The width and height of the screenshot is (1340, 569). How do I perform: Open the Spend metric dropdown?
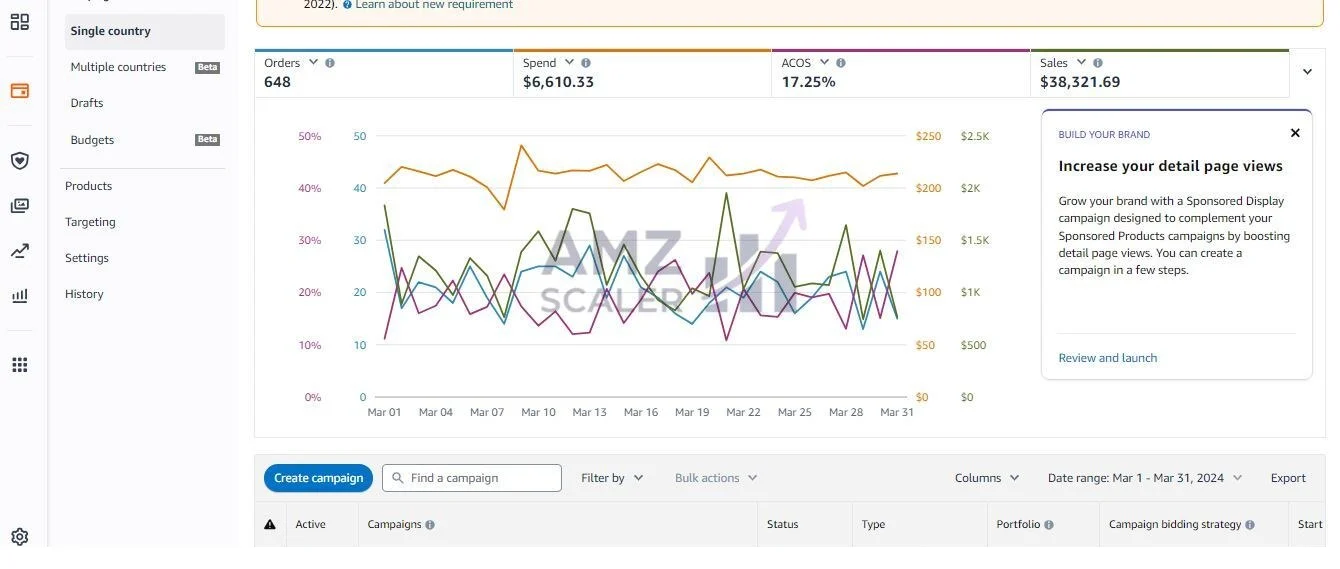point(569,62)
